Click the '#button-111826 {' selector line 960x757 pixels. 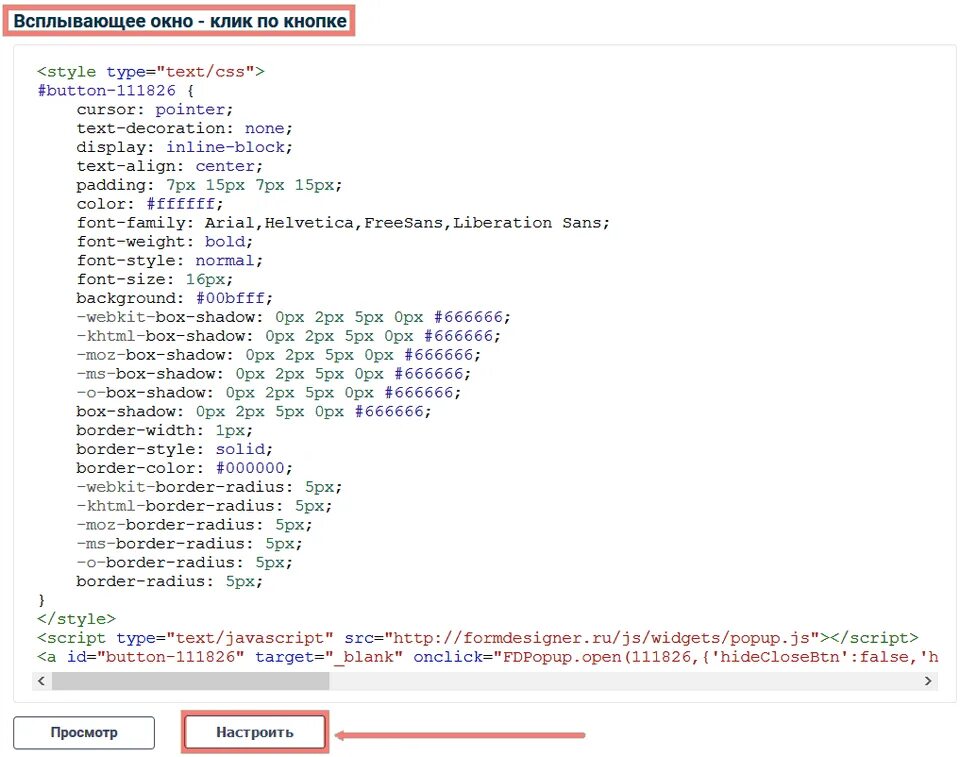coord(116,91)
